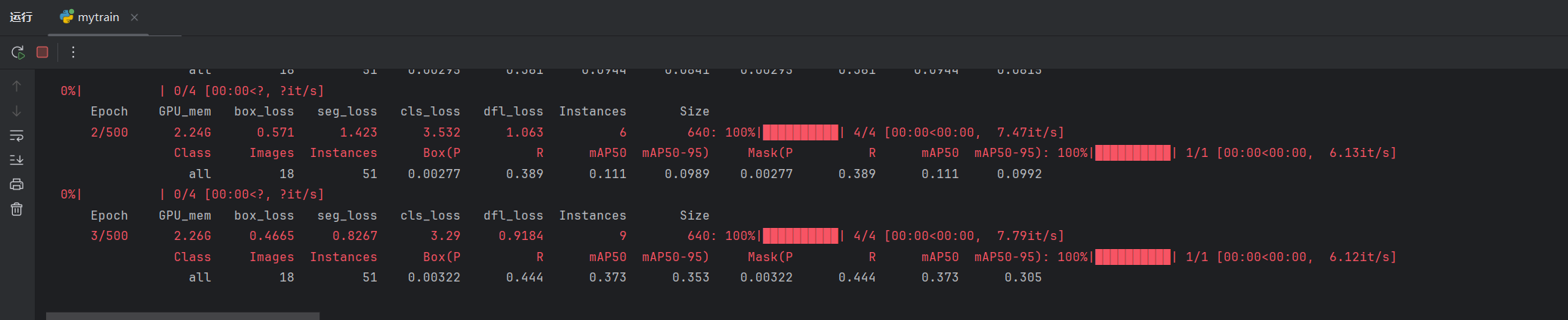Viewport: 1568px width, 320px height.
Task: Click speed text 6.12it/s
Action: click(1360, 257)
